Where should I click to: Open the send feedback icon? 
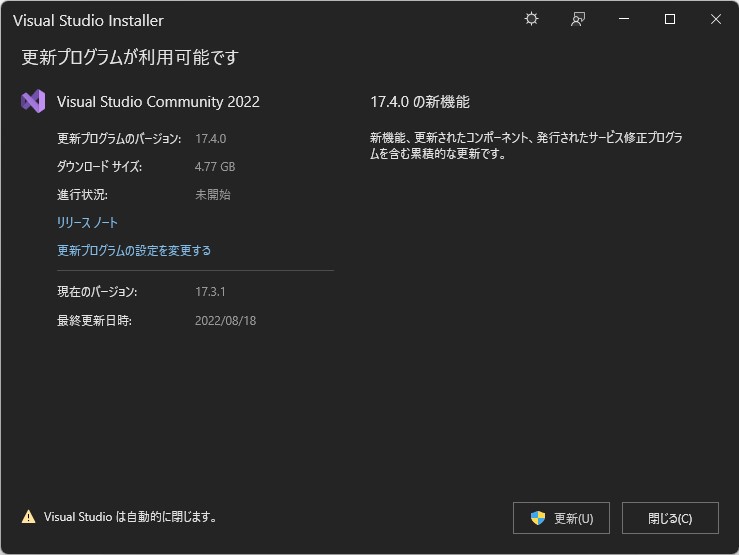(x=578, y=19)
